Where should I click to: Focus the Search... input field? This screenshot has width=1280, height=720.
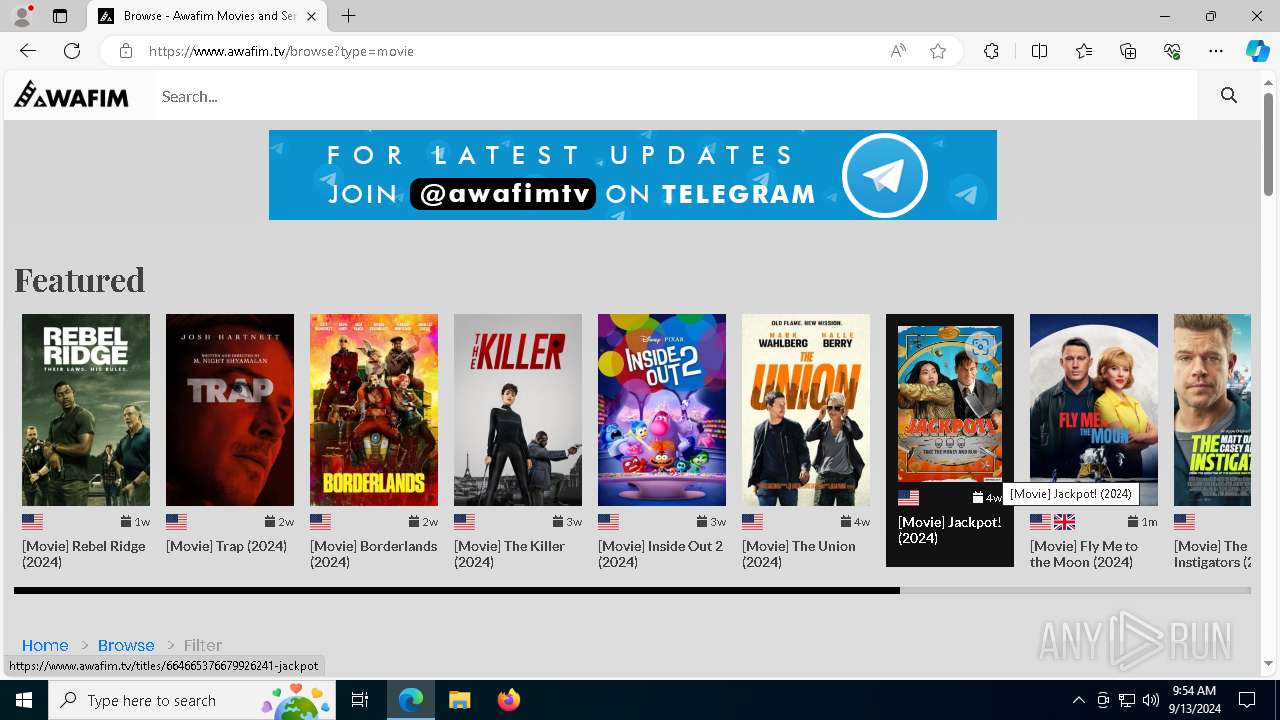(675, 96)
